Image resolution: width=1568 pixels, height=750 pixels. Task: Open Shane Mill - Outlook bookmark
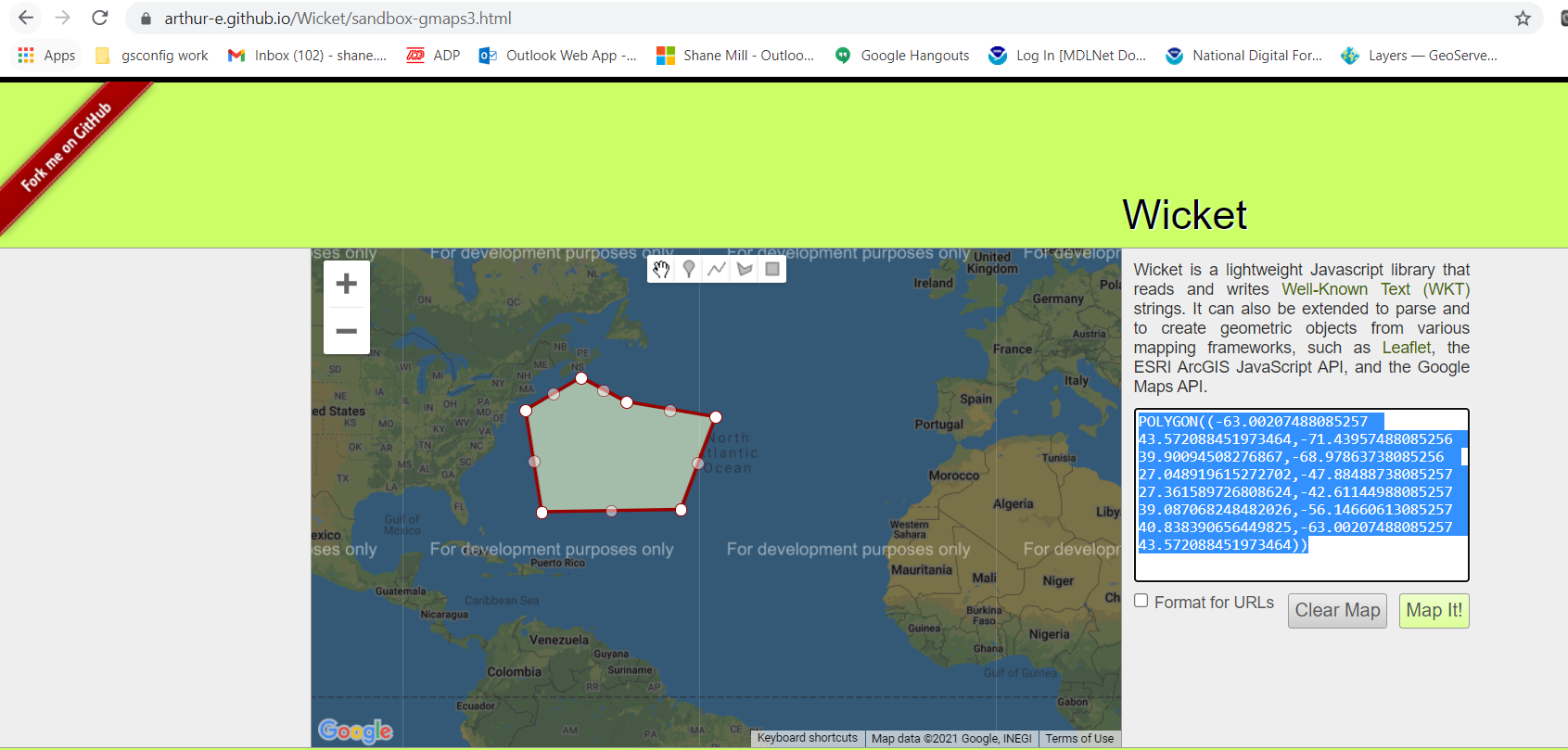[x=735, y=56]
